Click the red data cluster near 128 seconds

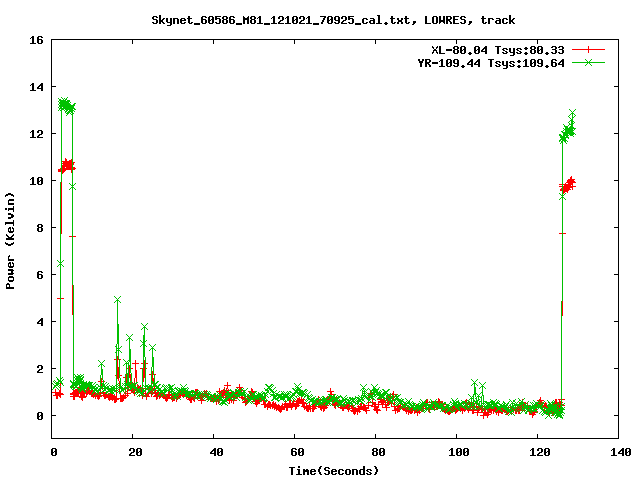pos(569,184)
